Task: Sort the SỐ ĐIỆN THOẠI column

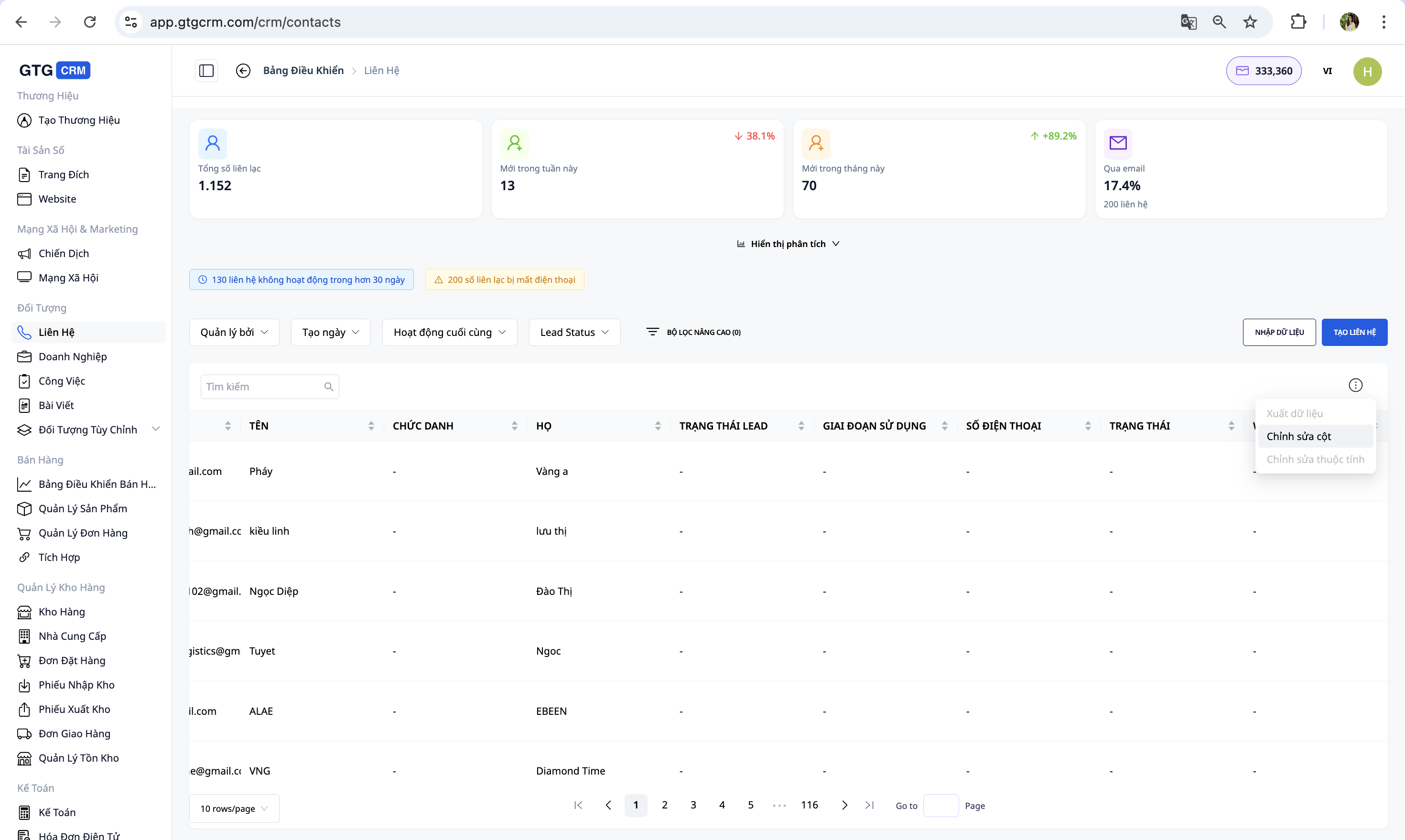Action: (1087, 426)
